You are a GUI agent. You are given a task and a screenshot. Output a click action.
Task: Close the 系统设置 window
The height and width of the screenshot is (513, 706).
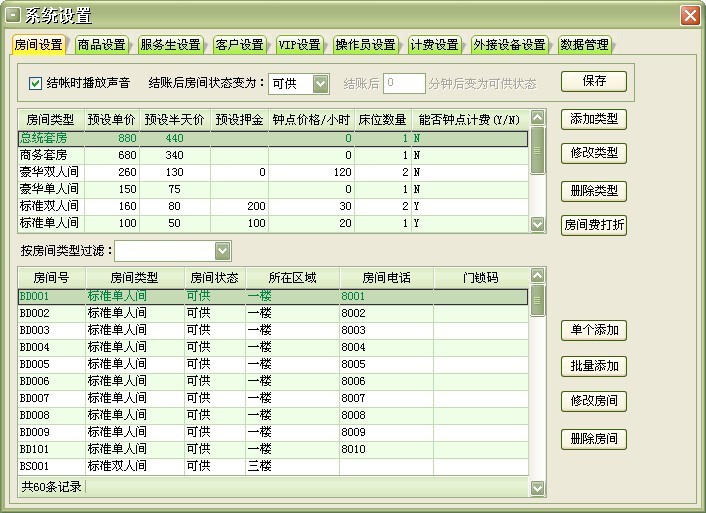point(689,15)
